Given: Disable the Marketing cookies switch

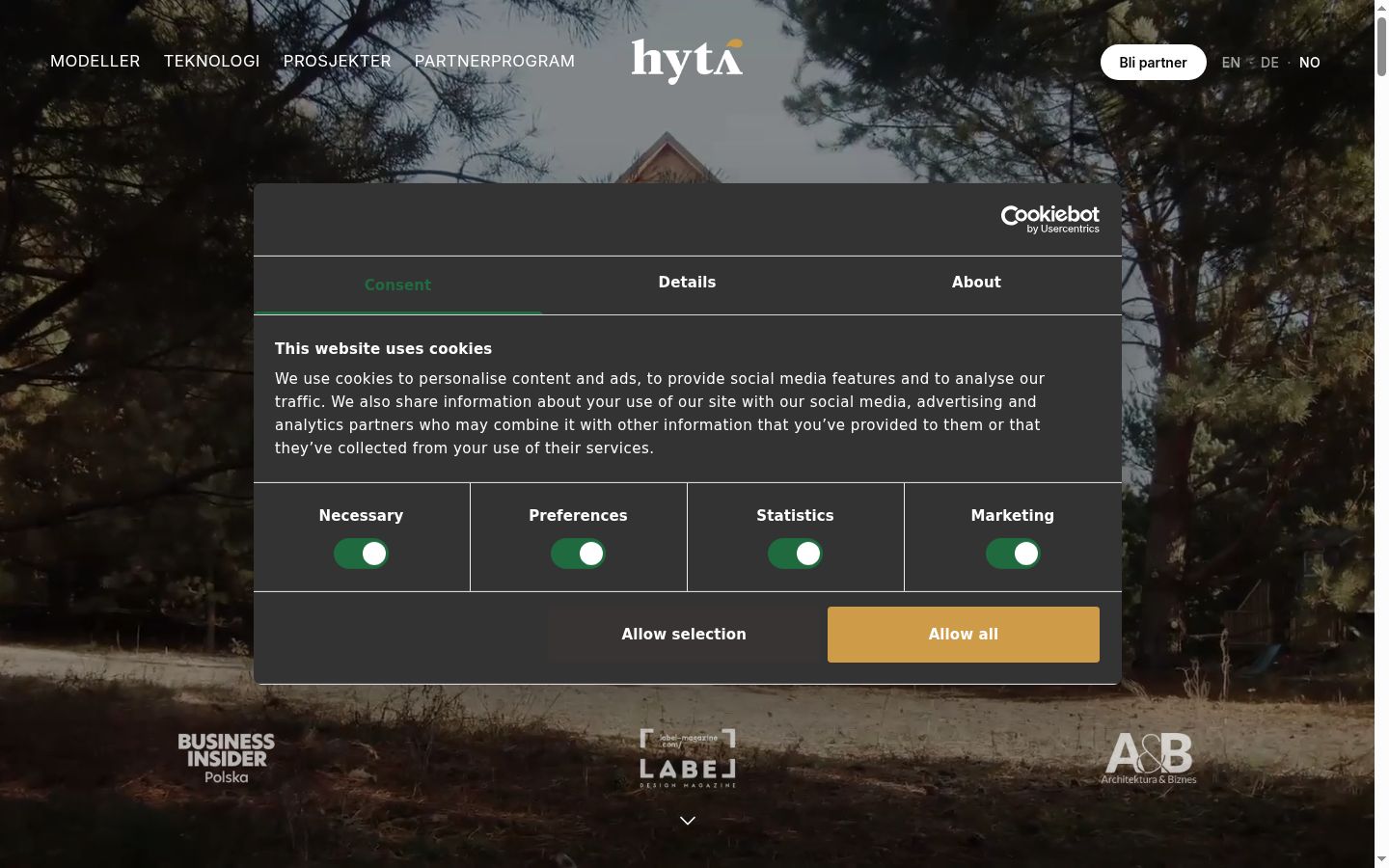Looking at the screenshot, I should [1013, 554].
